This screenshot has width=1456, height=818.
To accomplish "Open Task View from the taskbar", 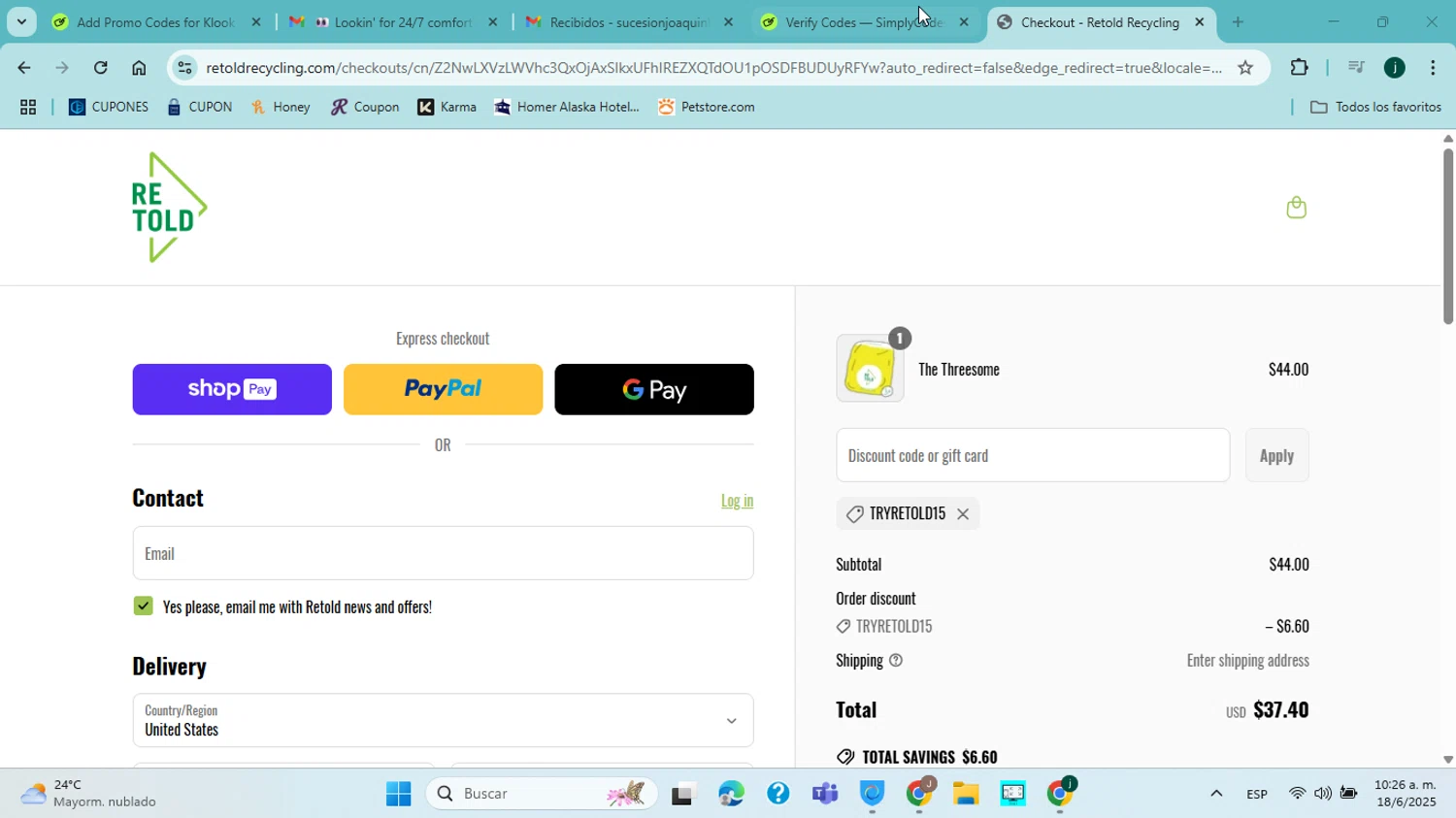I will click(683, 795).
